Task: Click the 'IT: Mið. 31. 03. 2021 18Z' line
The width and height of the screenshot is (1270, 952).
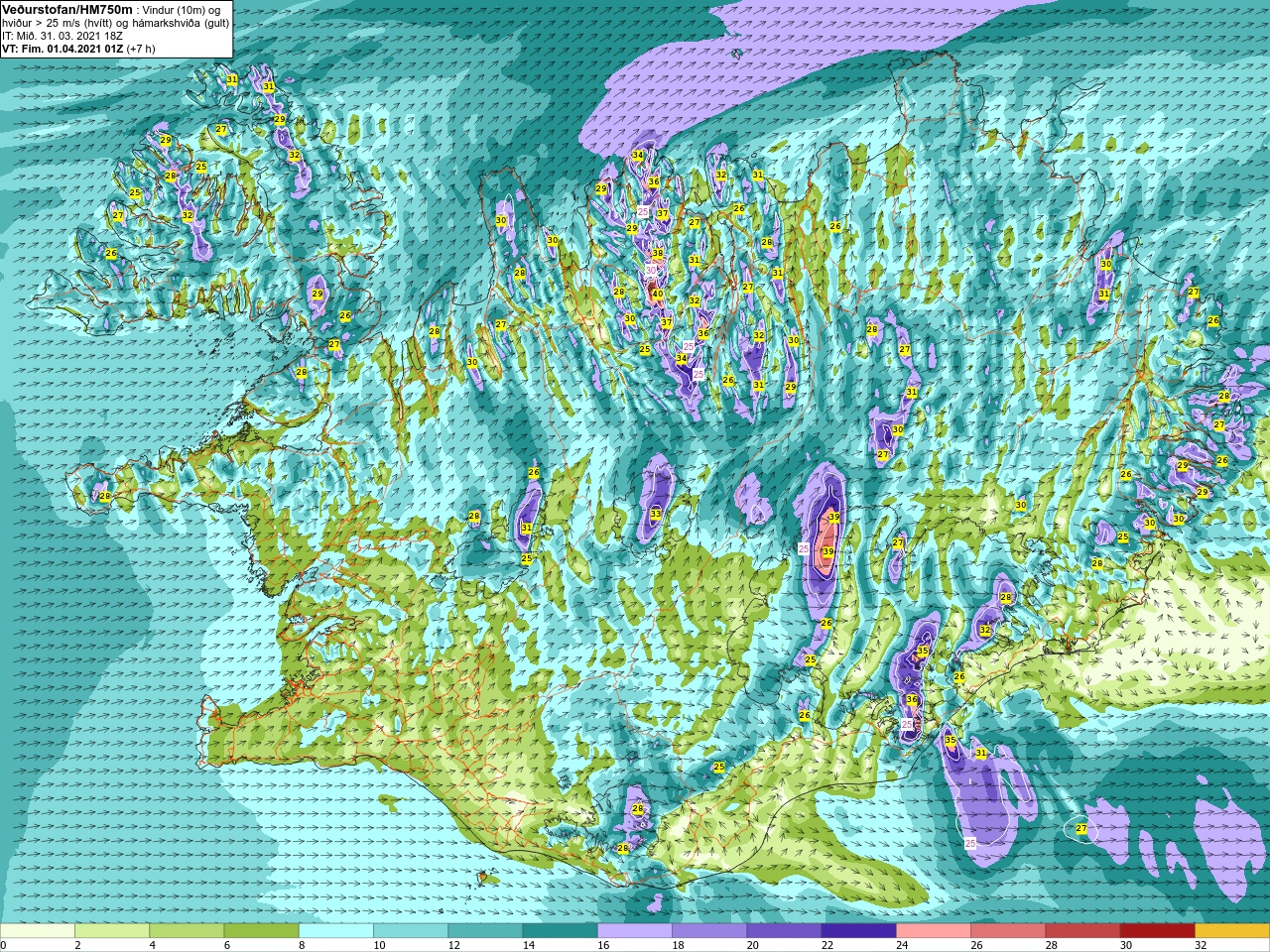Action: point(63,36)
